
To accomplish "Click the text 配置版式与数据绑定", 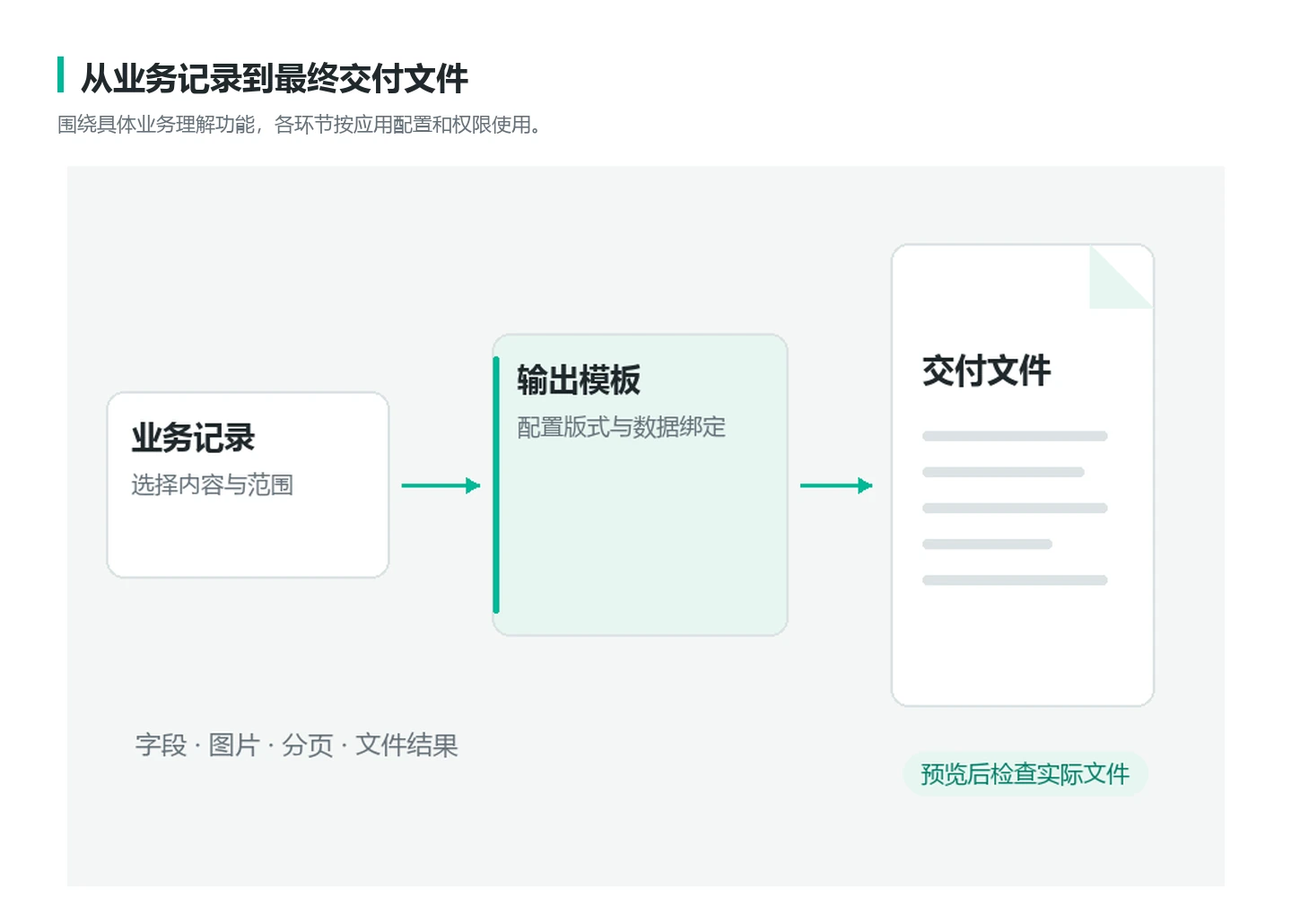I will pyautogui.click(x=621, y=427).
